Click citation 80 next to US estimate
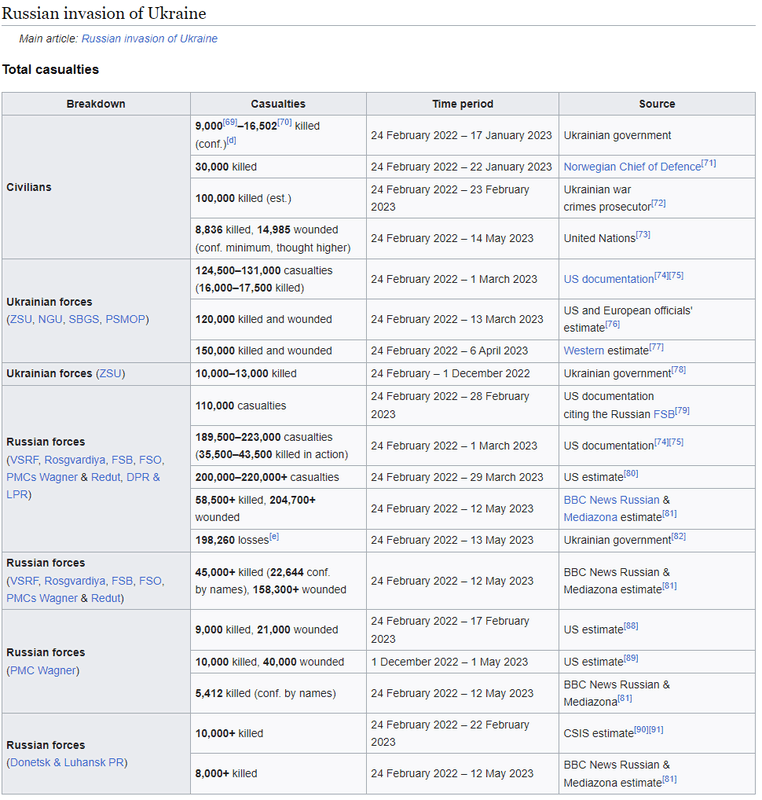 (x=631, y=474)
